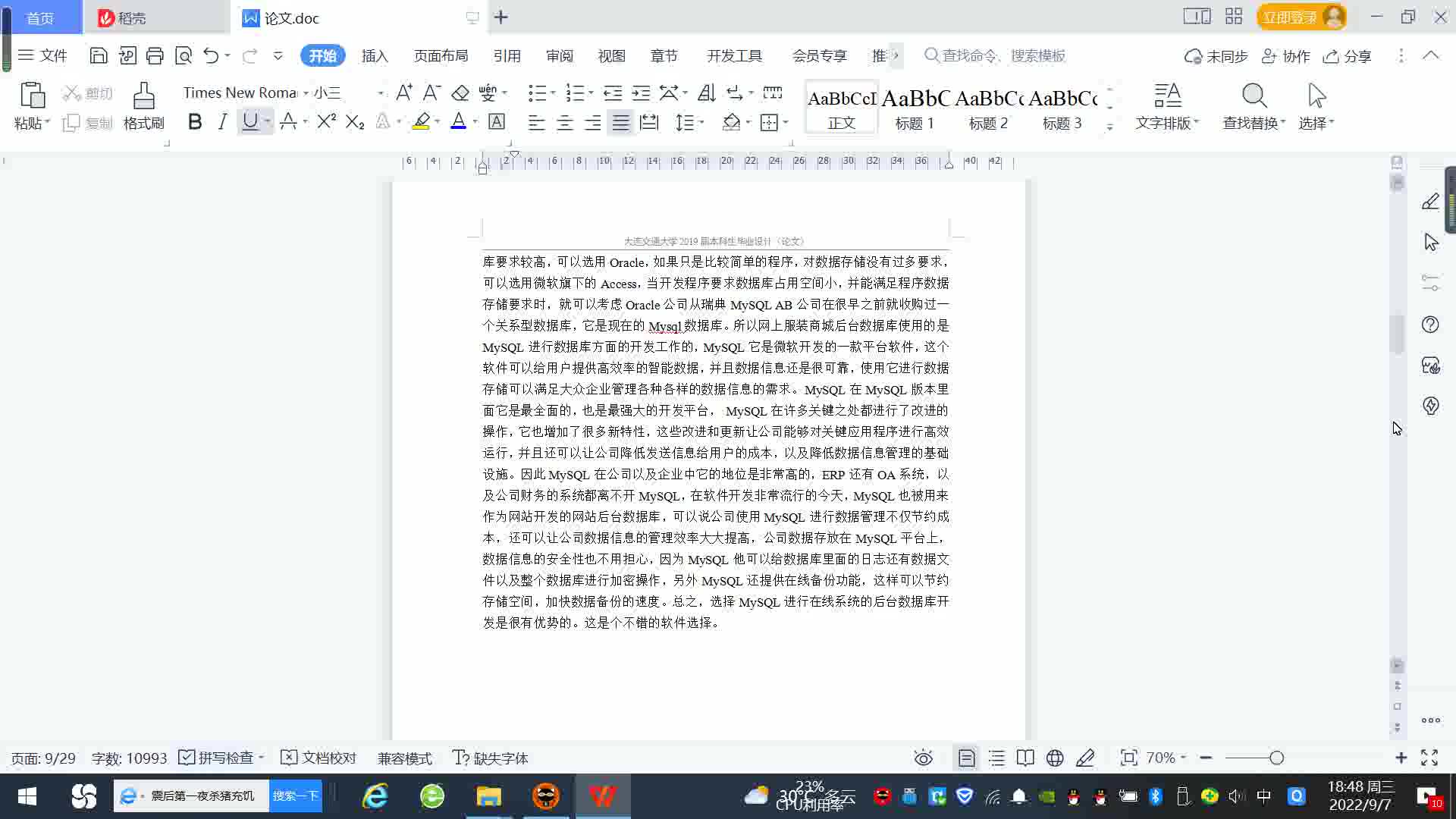Switch to outline view icon in status bar
1456x819 pixels.
[996, 758]
